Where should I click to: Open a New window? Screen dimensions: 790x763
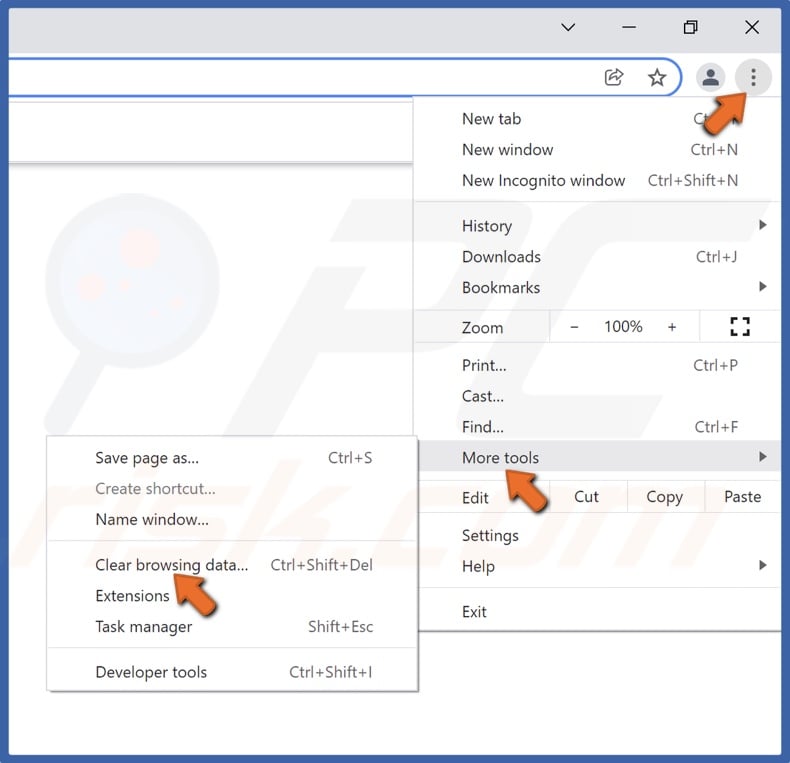click(x=597, y=150)
